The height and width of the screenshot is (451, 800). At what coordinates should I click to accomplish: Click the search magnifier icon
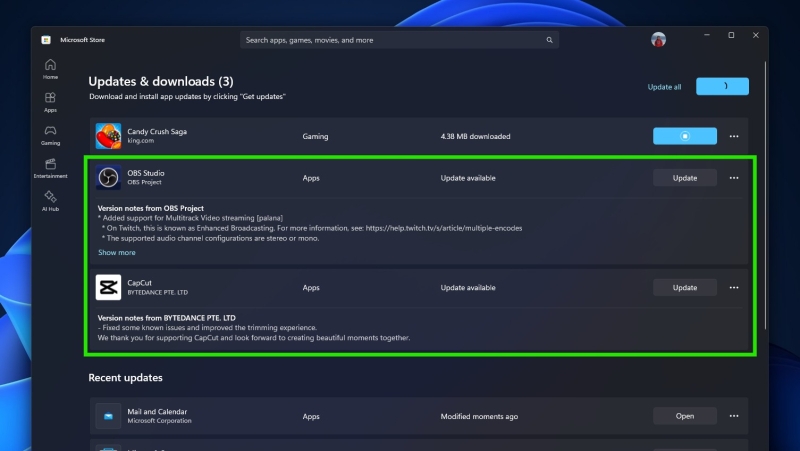pyautogui.click(x=549, y=40)
